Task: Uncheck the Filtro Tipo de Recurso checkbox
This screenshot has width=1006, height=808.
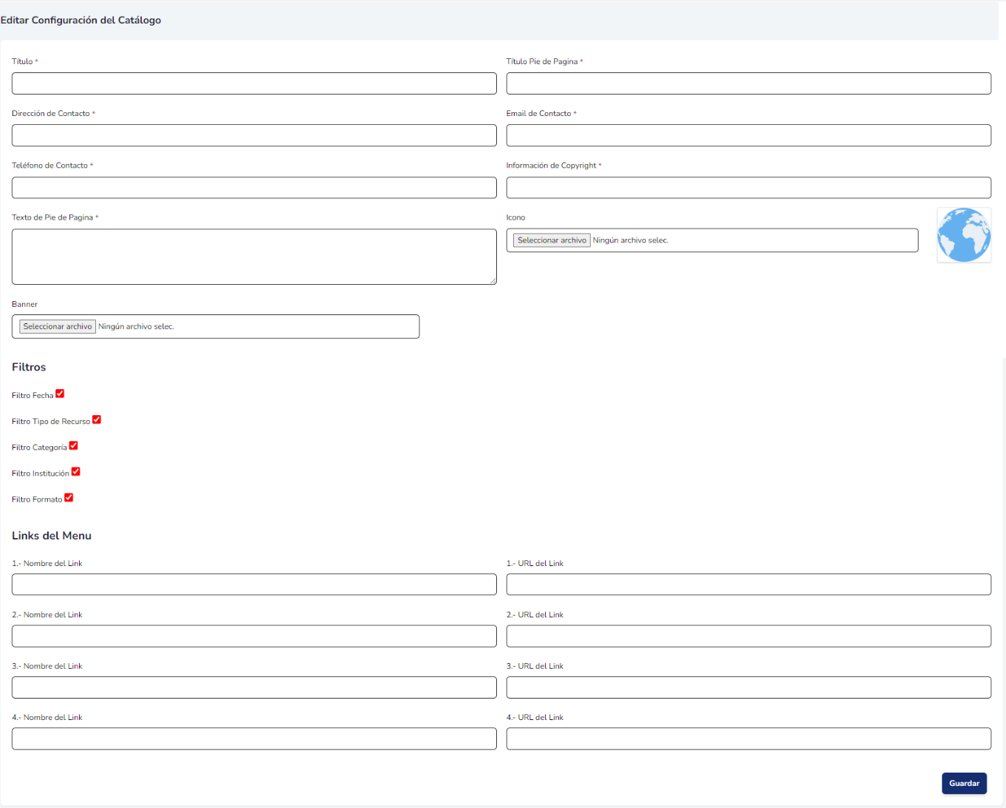Action: pos(96,420)
